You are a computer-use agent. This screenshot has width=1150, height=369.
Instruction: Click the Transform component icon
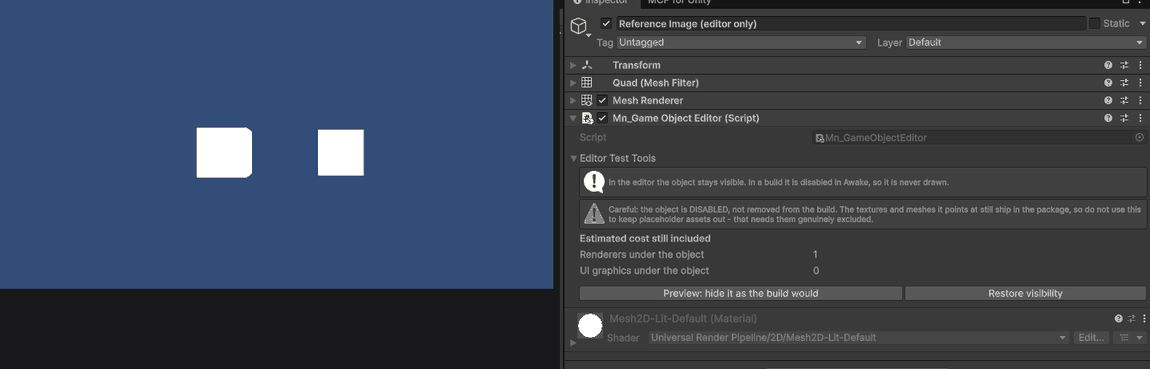587,65
